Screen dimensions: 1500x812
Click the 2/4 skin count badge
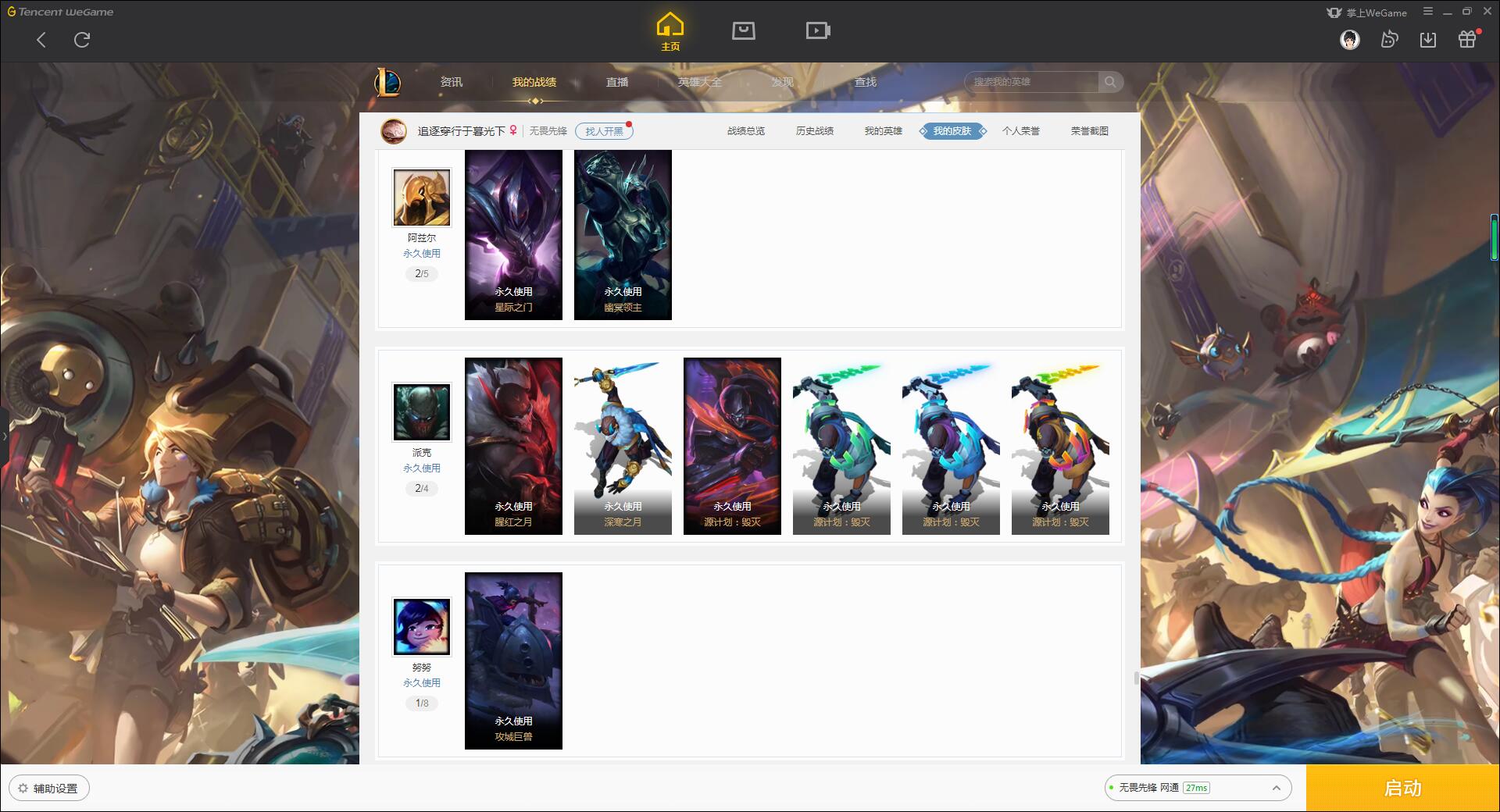[422, 489]
